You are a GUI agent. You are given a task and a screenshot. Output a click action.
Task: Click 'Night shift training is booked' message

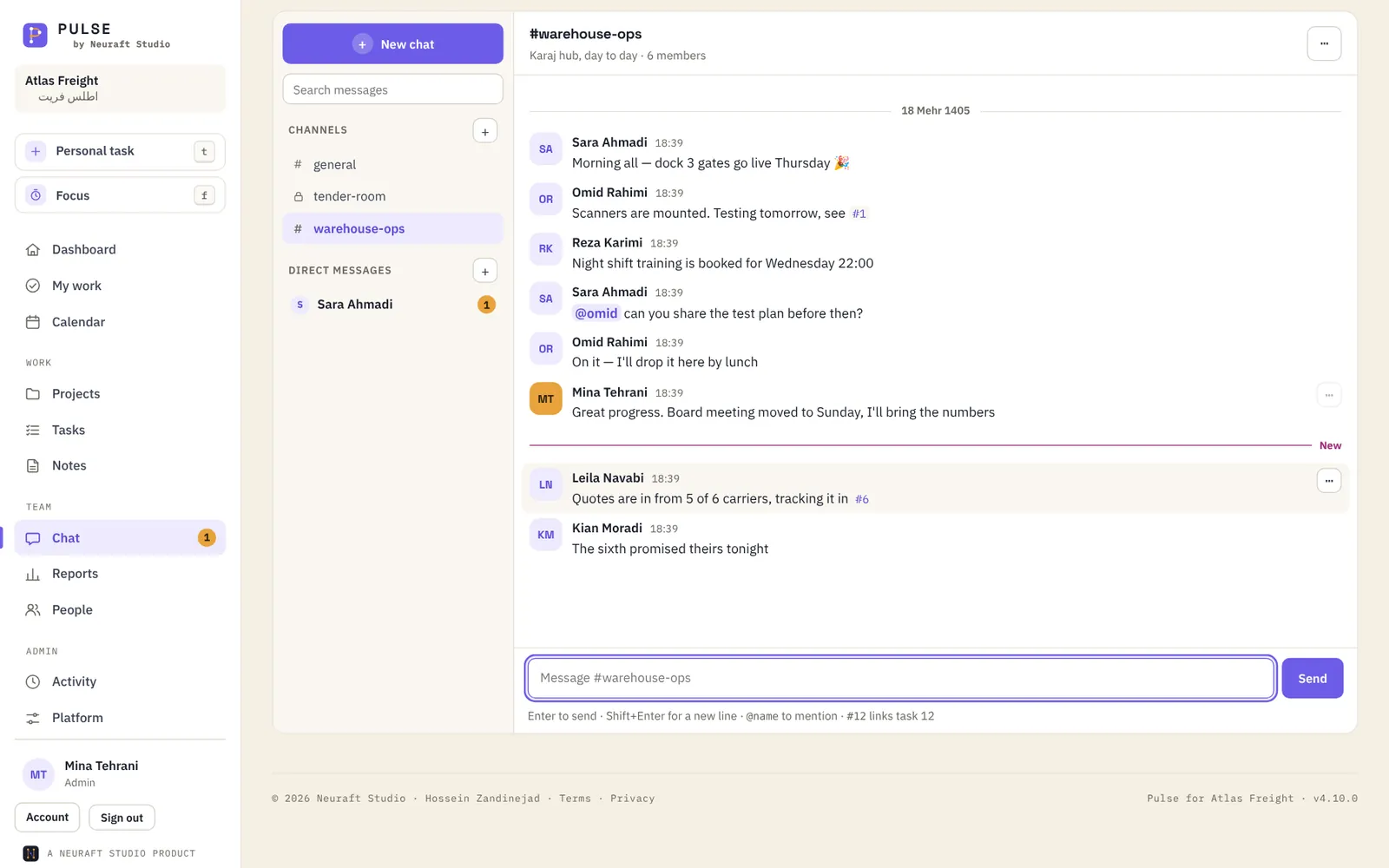[x=722, y=263]
